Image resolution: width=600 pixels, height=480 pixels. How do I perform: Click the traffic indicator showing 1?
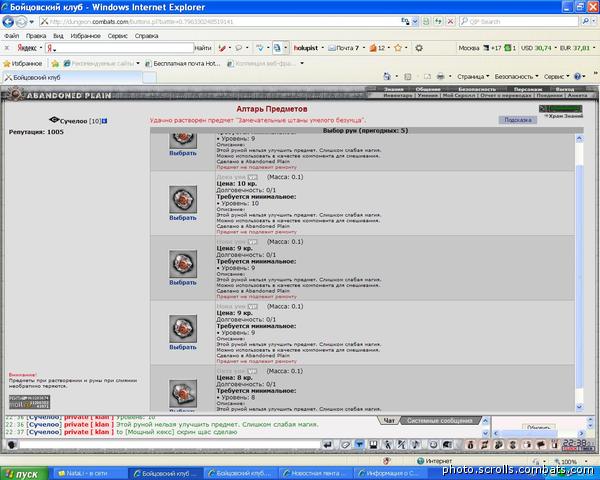click(510, 48)
